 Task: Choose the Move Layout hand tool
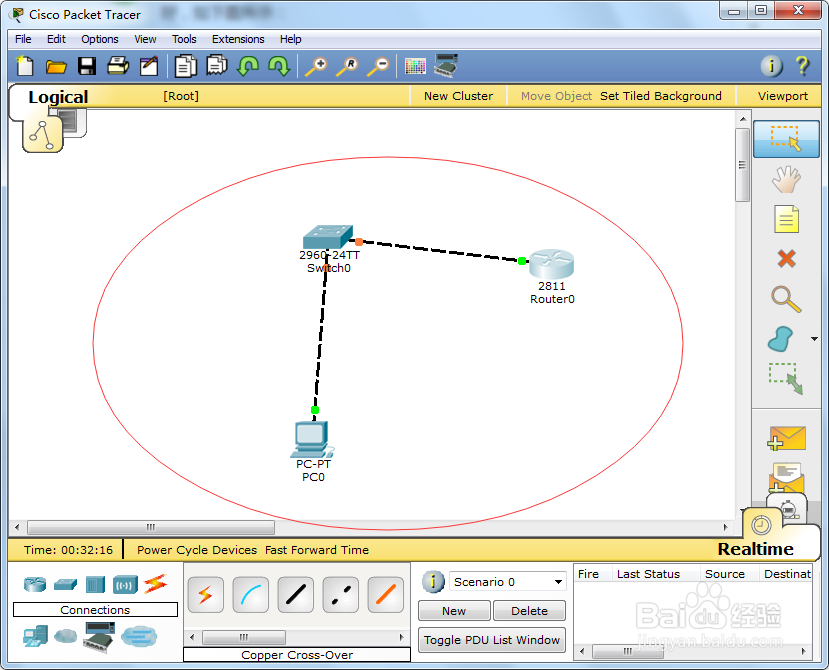click(x=786, y=179)
